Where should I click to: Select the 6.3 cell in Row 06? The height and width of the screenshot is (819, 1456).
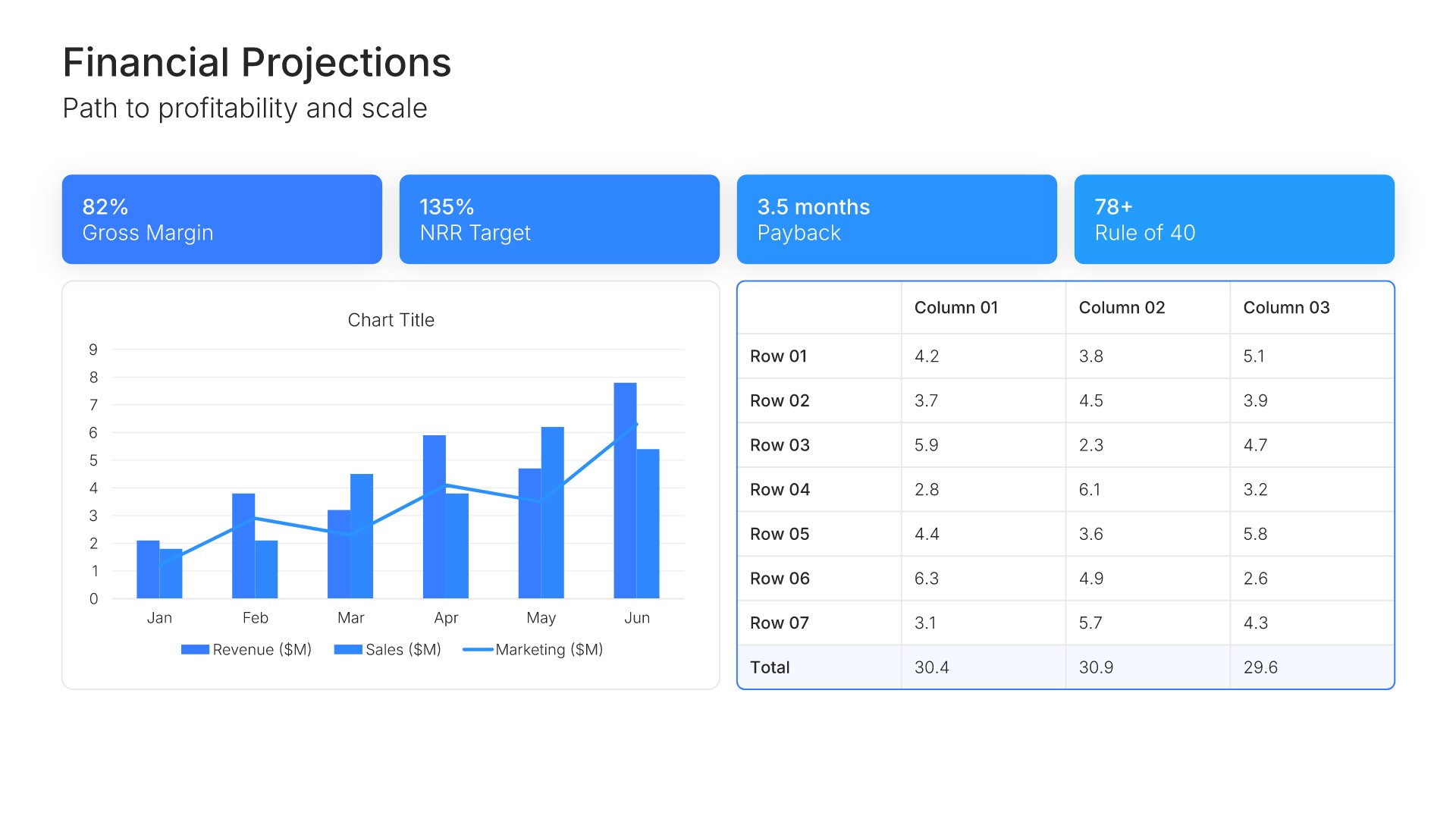tap(927, 579)
